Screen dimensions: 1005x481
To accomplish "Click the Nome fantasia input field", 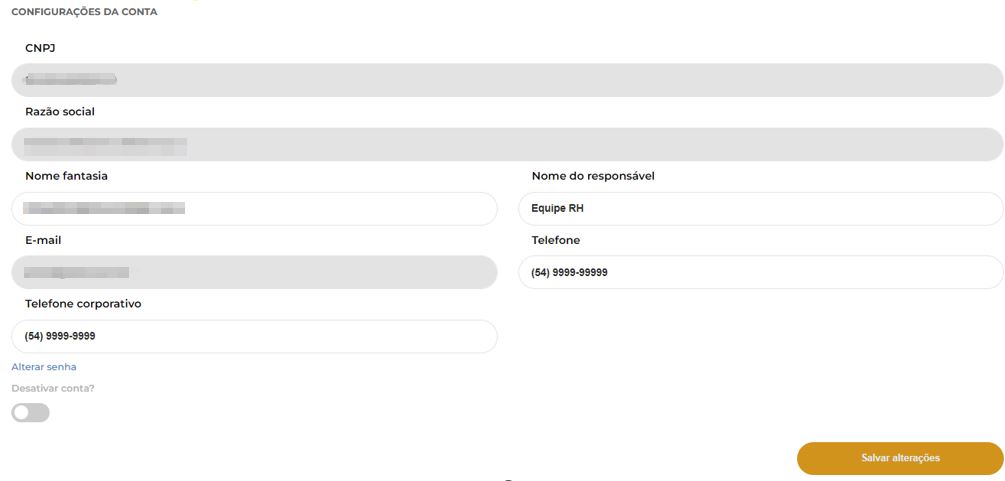I will pyautogui.click(x=254, y=208).
